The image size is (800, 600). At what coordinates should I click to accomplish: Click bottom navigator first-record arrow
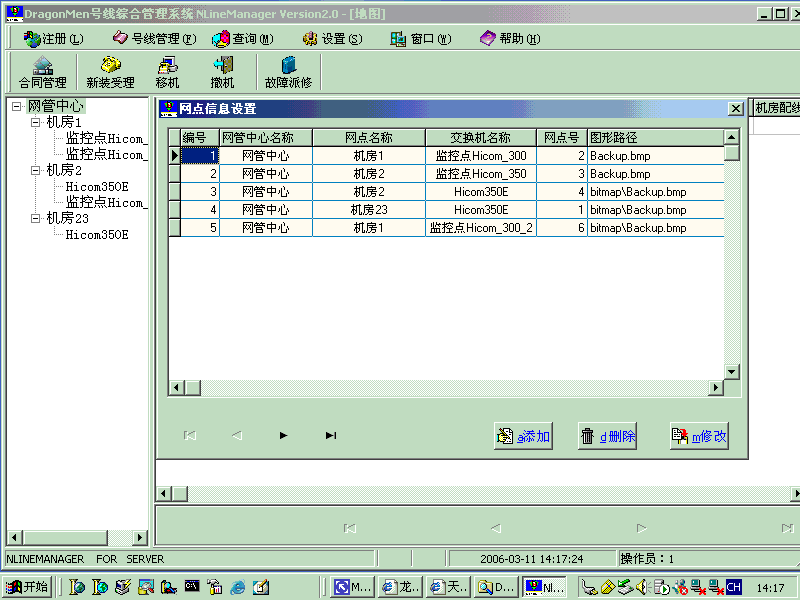point(349,528)
